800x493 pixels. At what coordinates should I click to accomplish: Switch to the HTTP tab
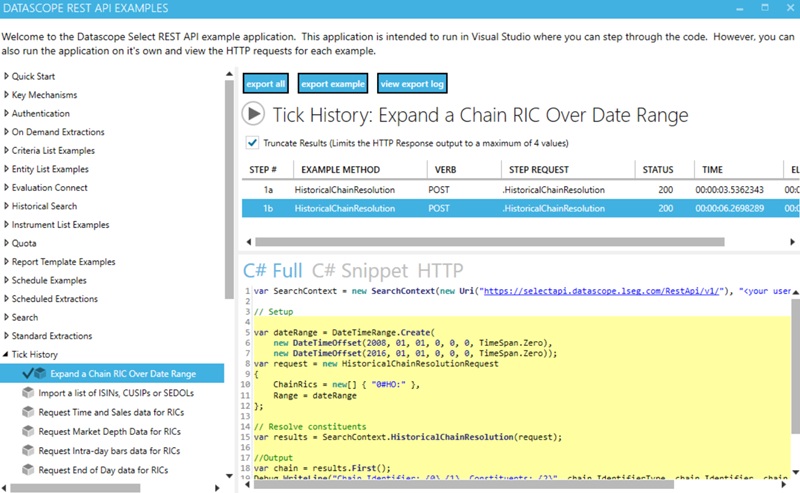tap(441, 270)
